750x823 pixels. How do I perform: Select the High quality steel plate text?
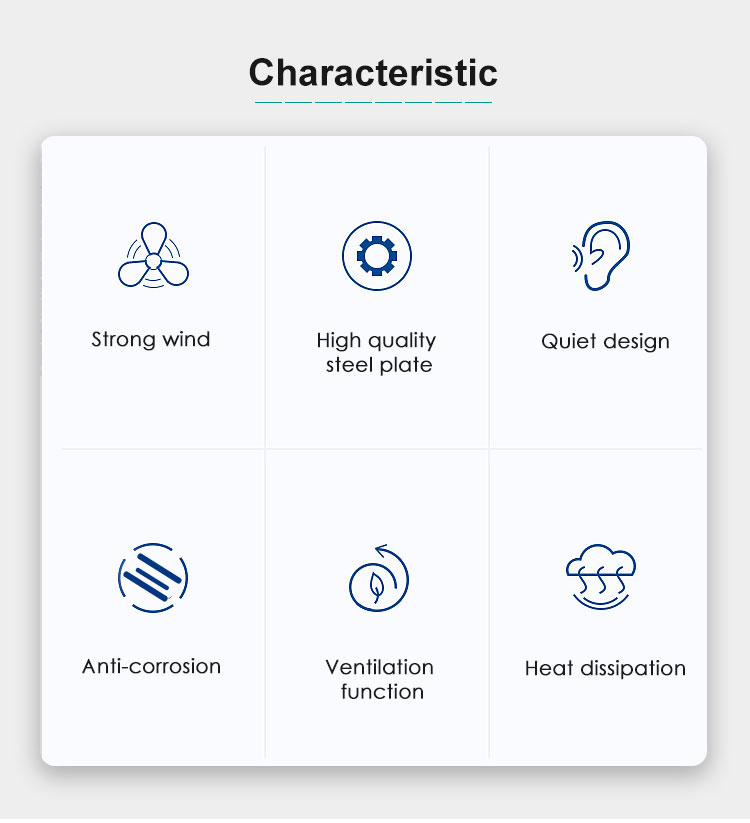[377, 353]
